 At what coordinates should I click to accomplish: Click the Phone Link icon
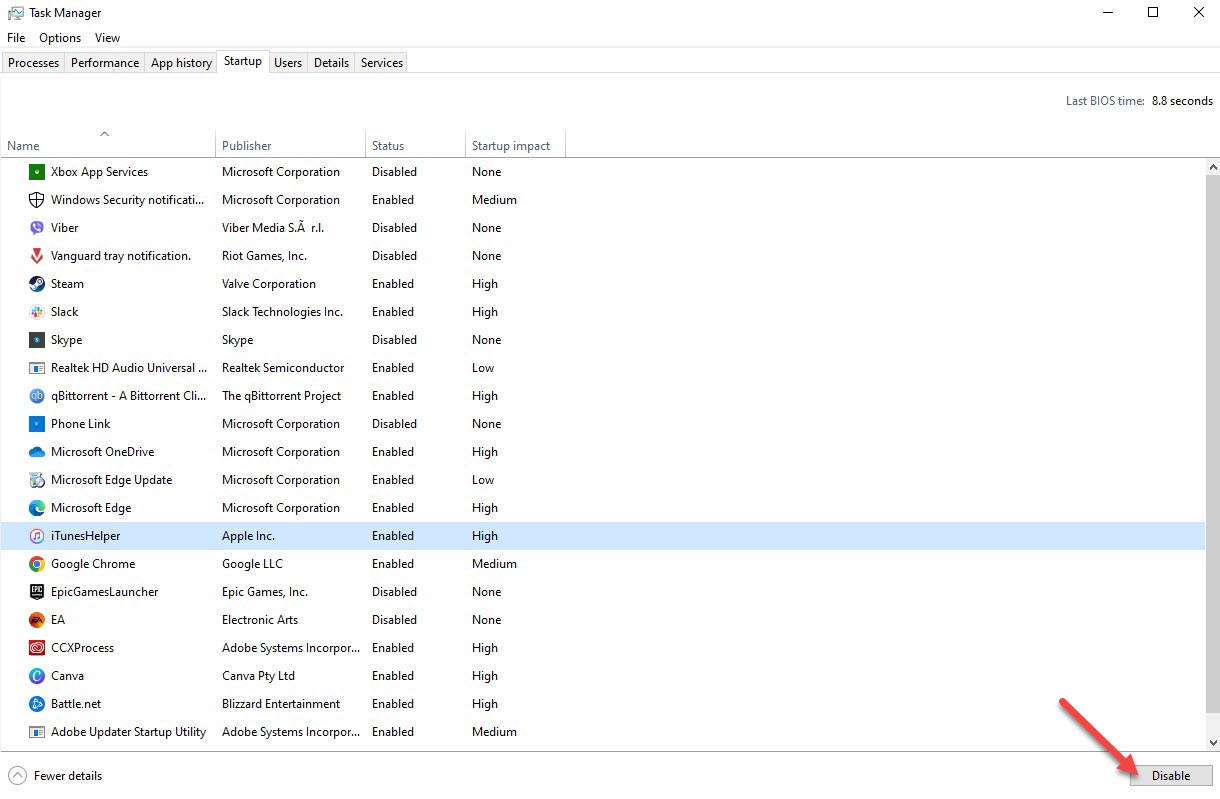37,424
